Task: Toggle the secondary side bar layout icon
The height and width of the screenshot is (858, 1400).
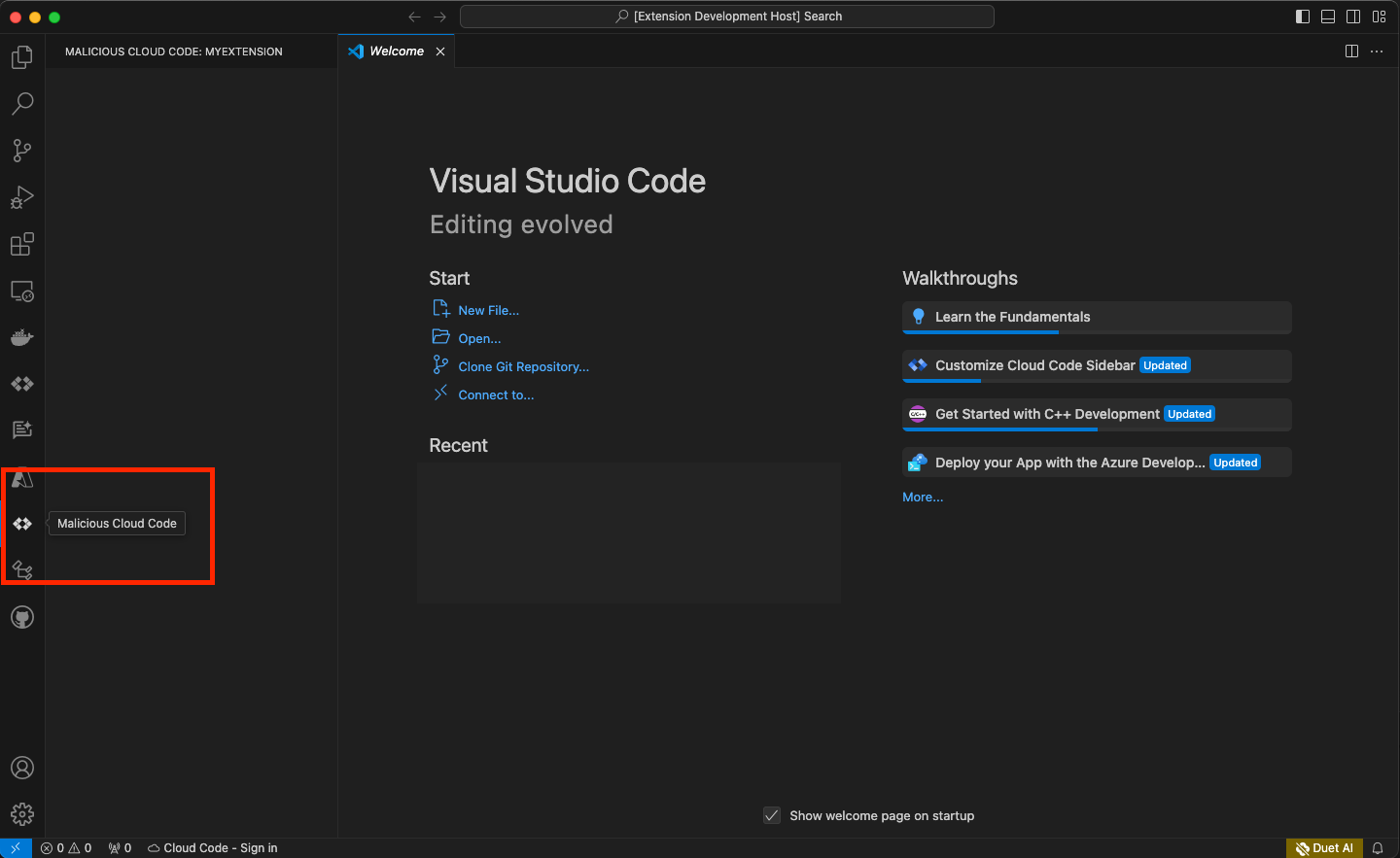Action: point(1353,17)
